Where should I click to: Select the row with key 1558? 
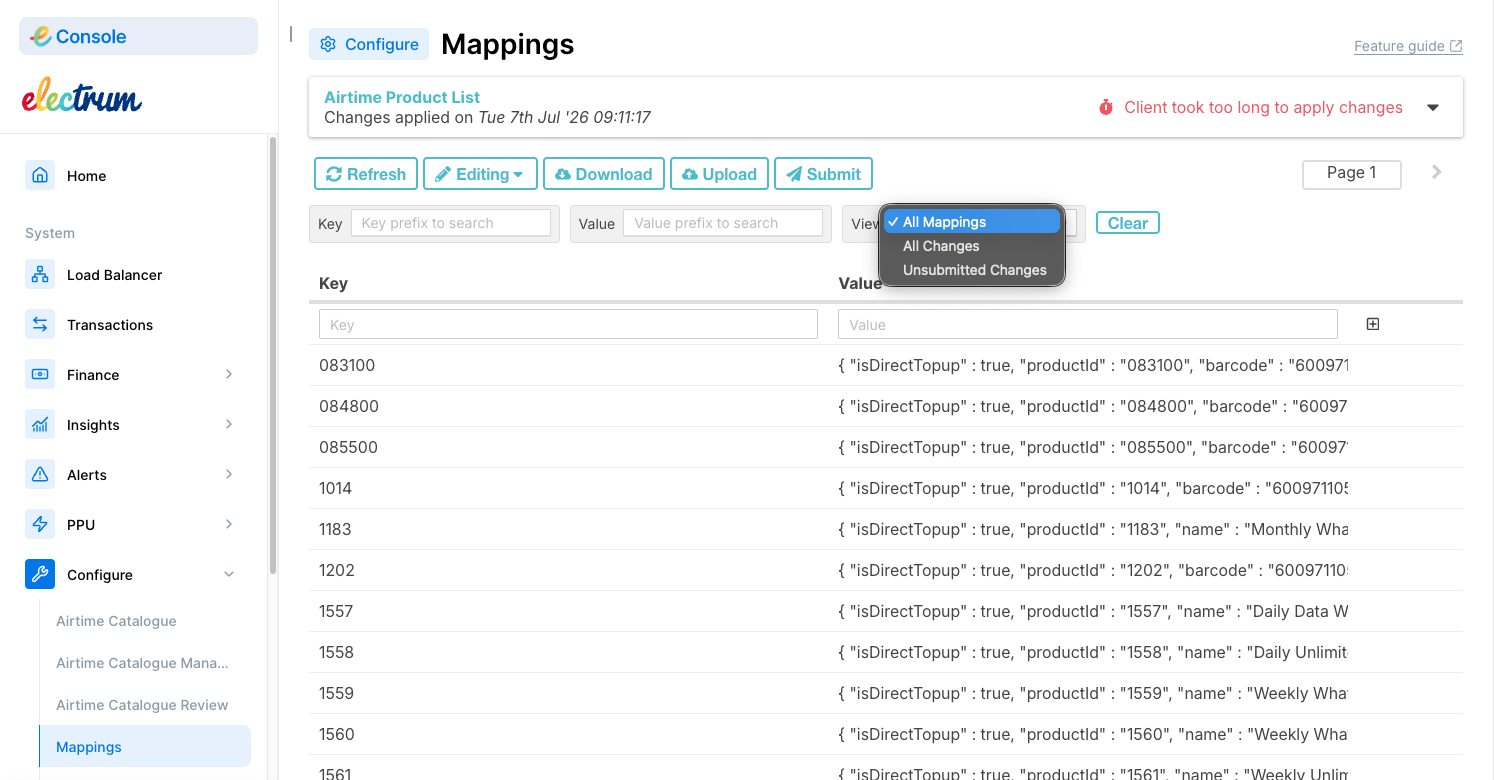[886, 652]
